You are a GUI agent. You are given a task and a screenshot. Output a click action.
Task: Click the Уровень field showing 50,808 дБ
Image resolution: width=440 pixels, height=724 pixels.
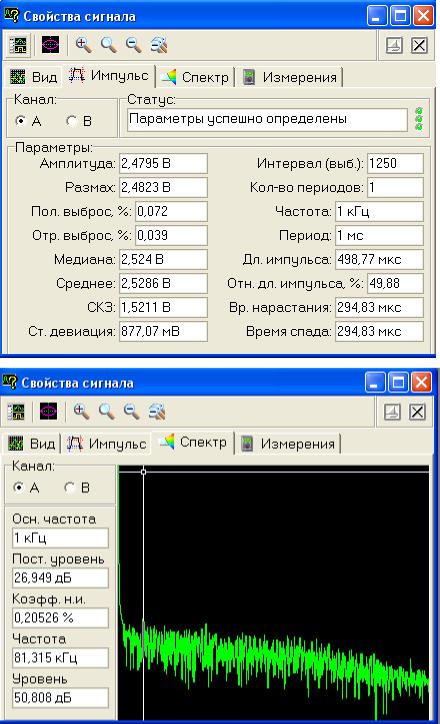[x=60, y=698]
